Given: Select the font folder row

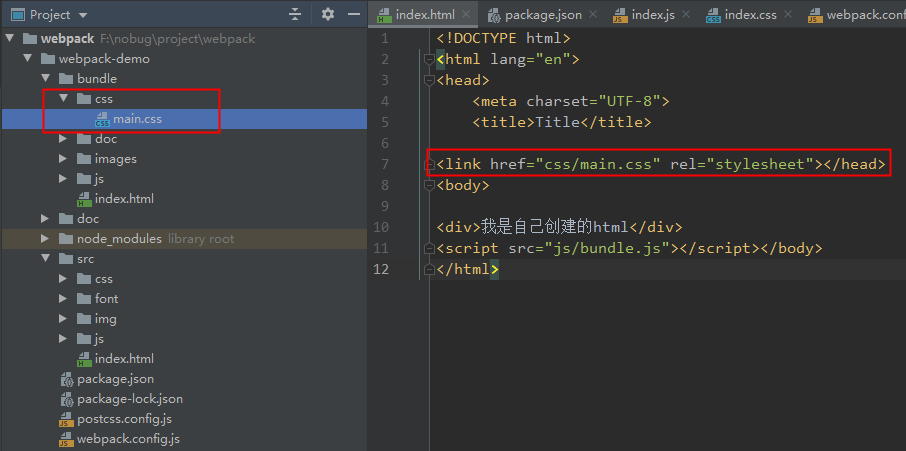Looking at the screenshot, I should pyautogui.click(x=184, y=299).
